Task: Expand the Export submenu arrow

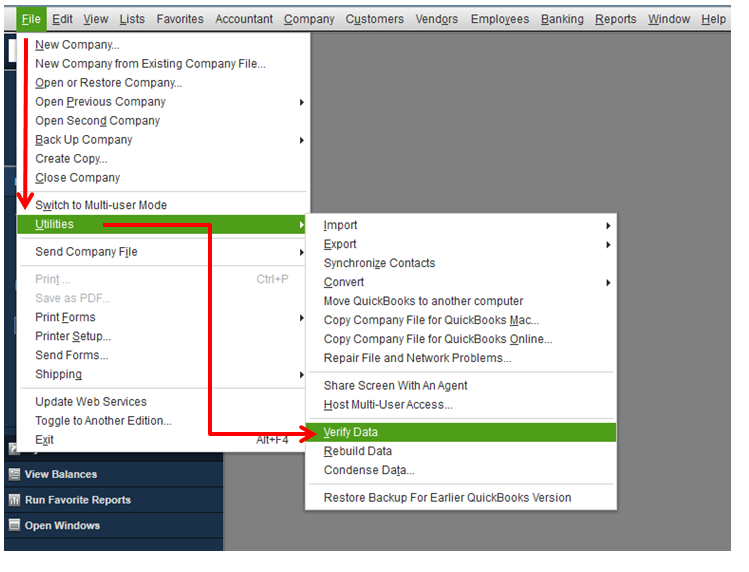Action: click(608, 245)
